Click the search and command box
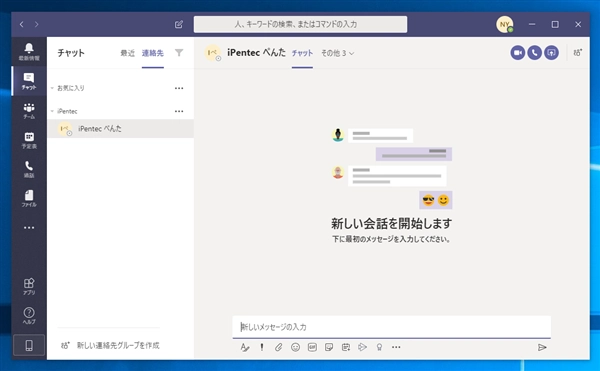 [300, 24]
